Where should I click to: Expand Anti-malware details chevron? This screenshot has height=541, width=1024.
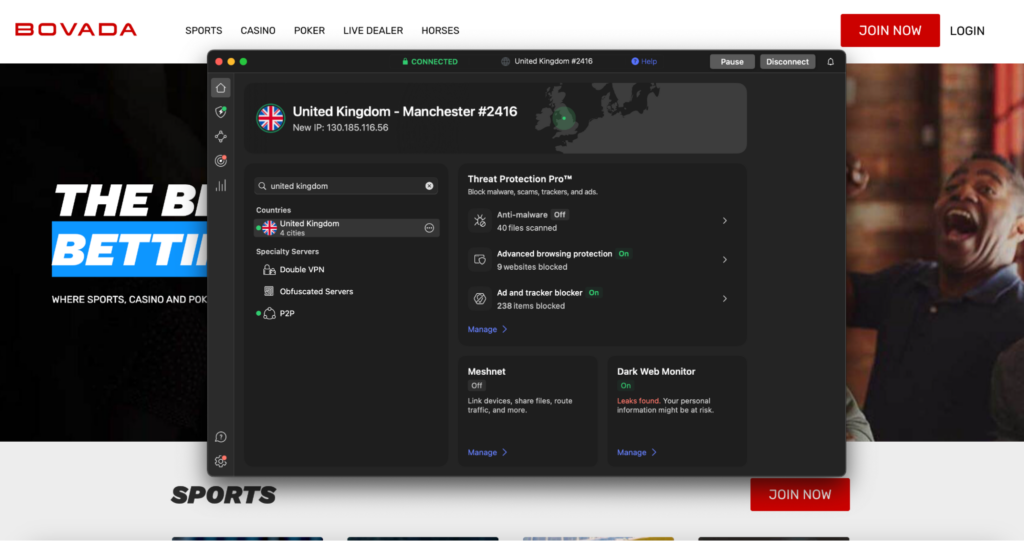pos(725,221)
